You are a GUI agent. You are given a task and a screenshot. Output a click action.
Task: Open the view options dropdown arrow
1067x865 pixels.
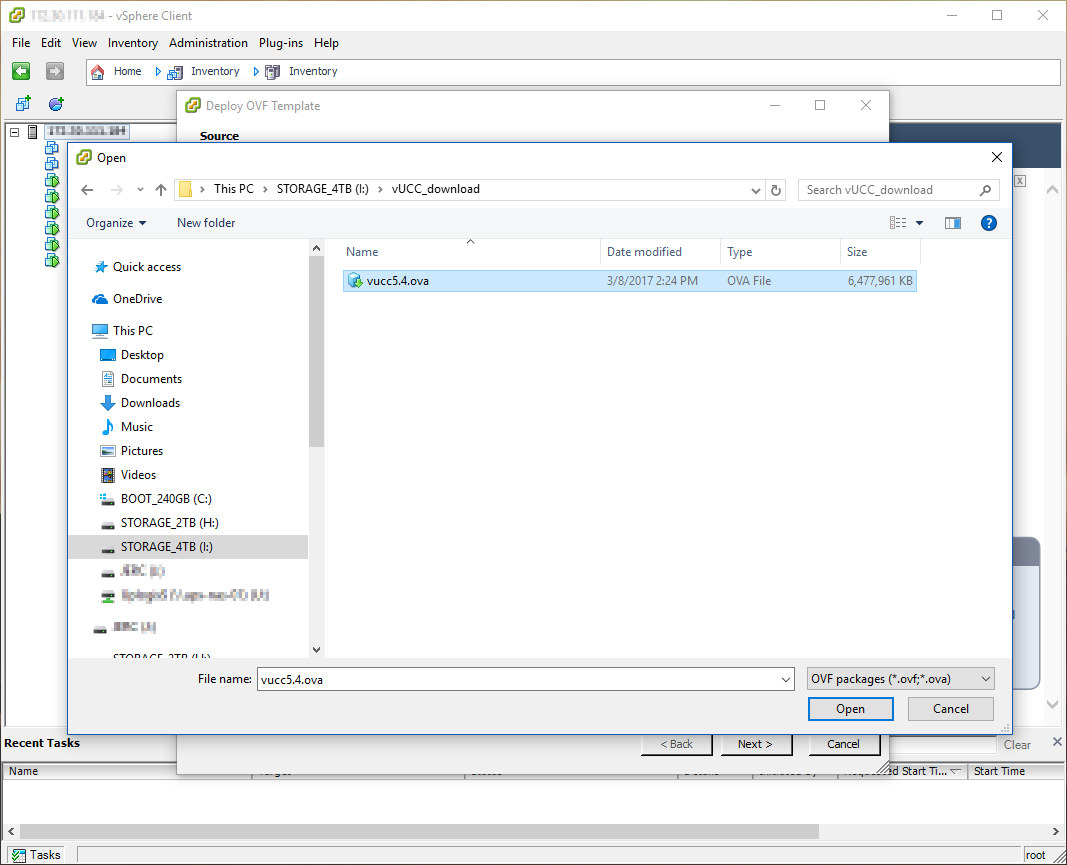(919, 223)
